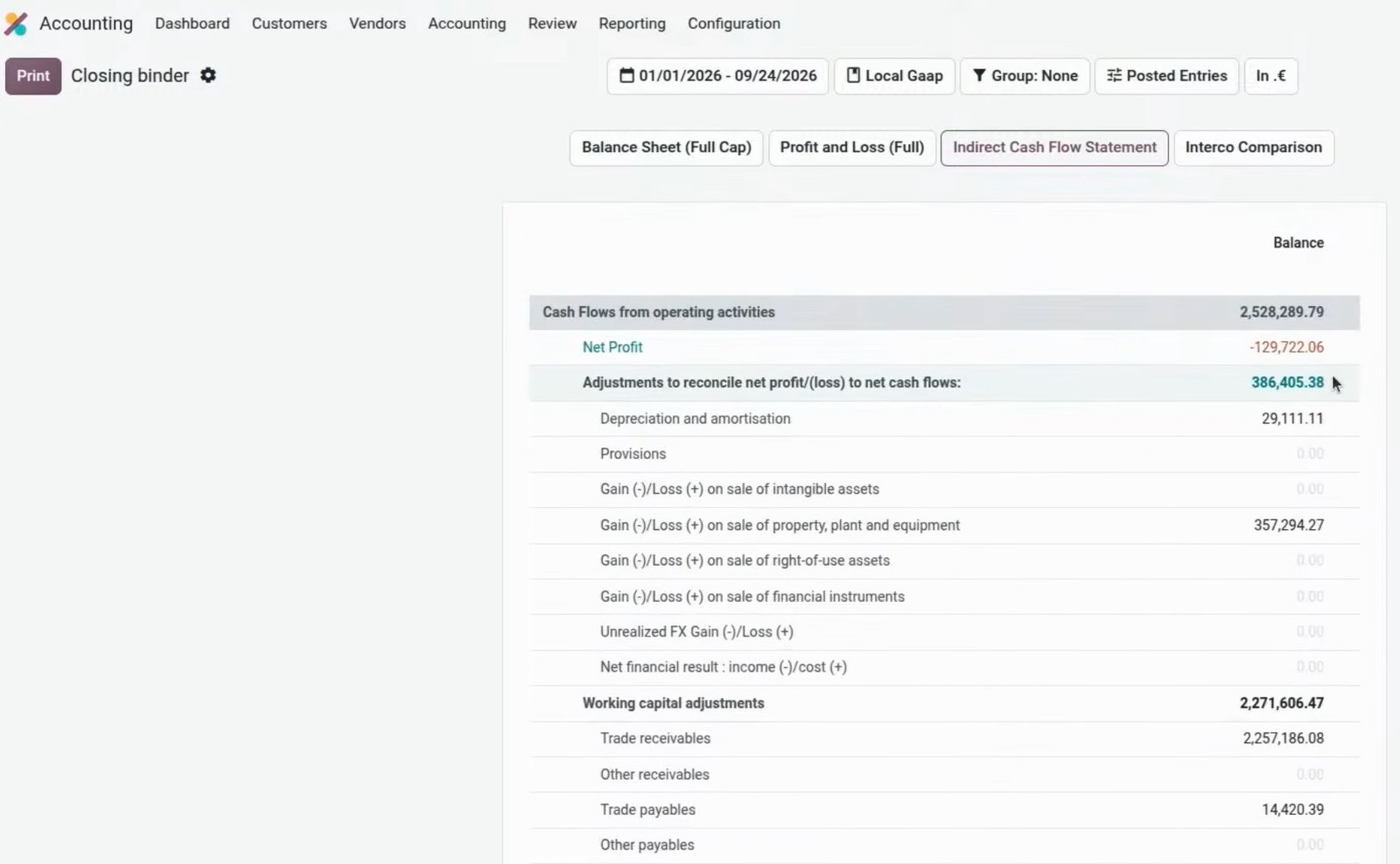Image resolution: width=1400 pixels, height=864 pixels.
Task: Select the Interco Comparison tab
Action: pos(1253,148)
